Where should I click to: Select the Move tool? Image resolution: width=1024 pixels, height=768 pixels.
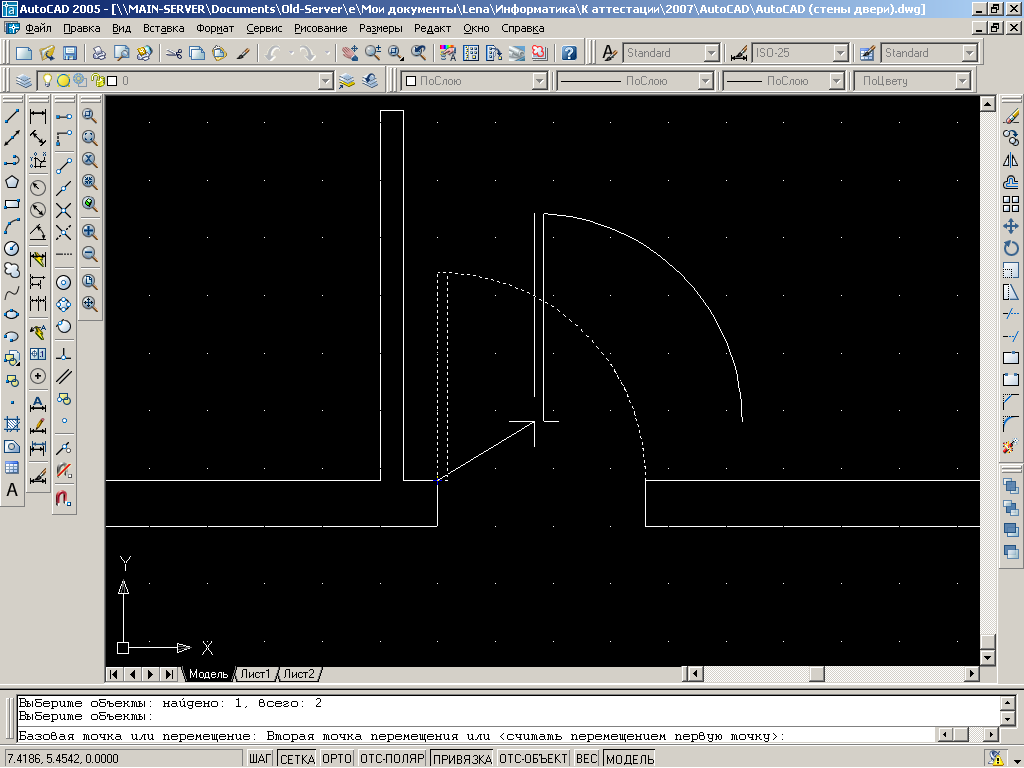1011,226
